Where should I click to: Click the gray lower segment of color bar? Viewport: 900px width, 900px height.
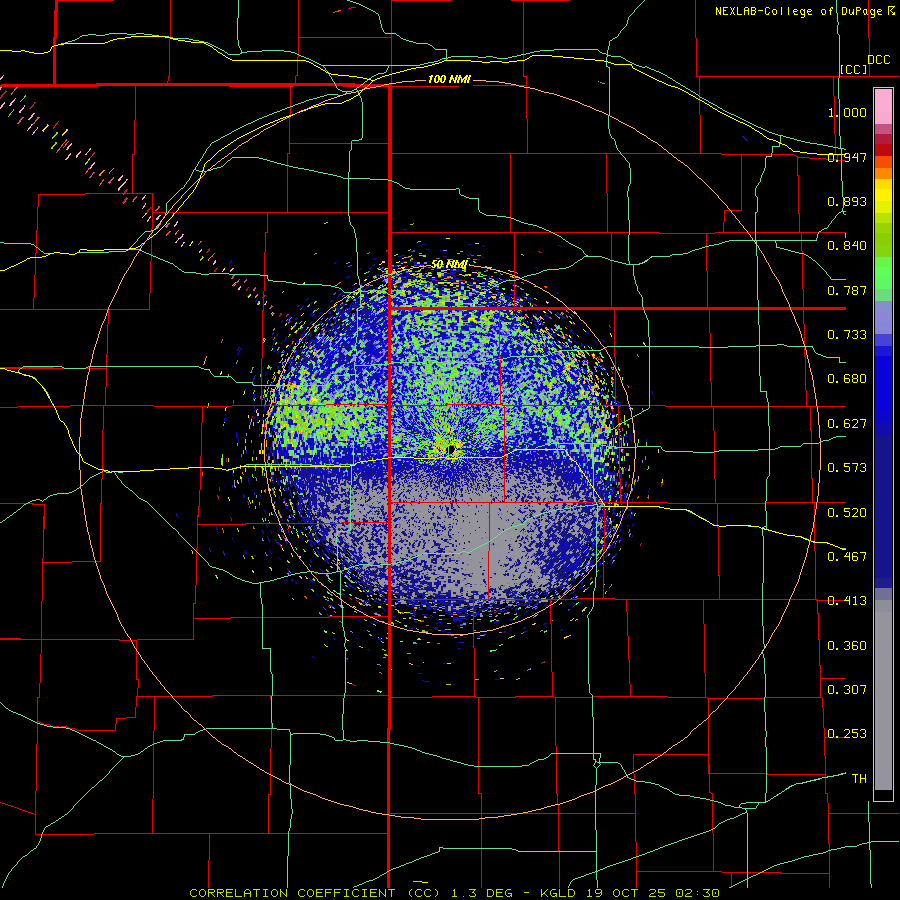pos(883,695)
